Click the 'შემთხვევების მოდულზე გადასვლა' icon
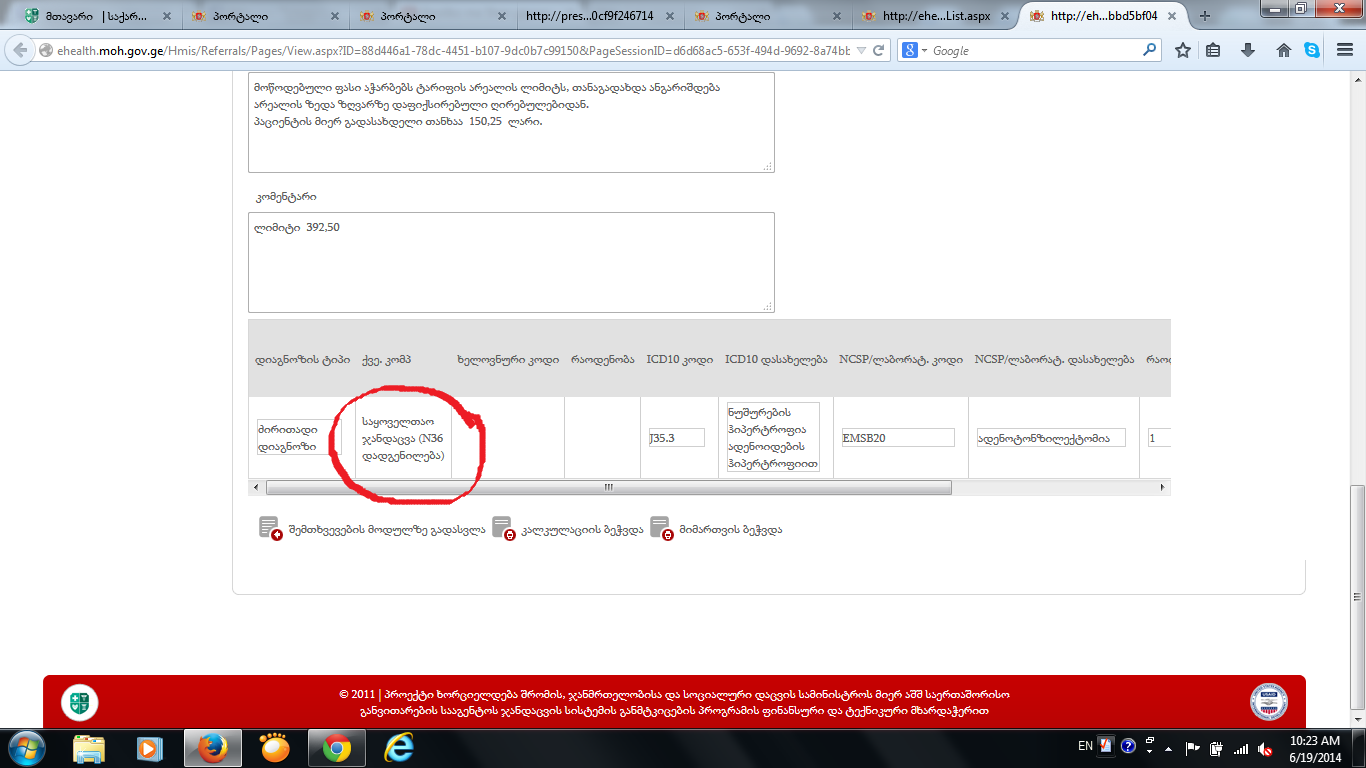Image resolution: width=1366 pixels, height=768 pixels. pos(270,529)
